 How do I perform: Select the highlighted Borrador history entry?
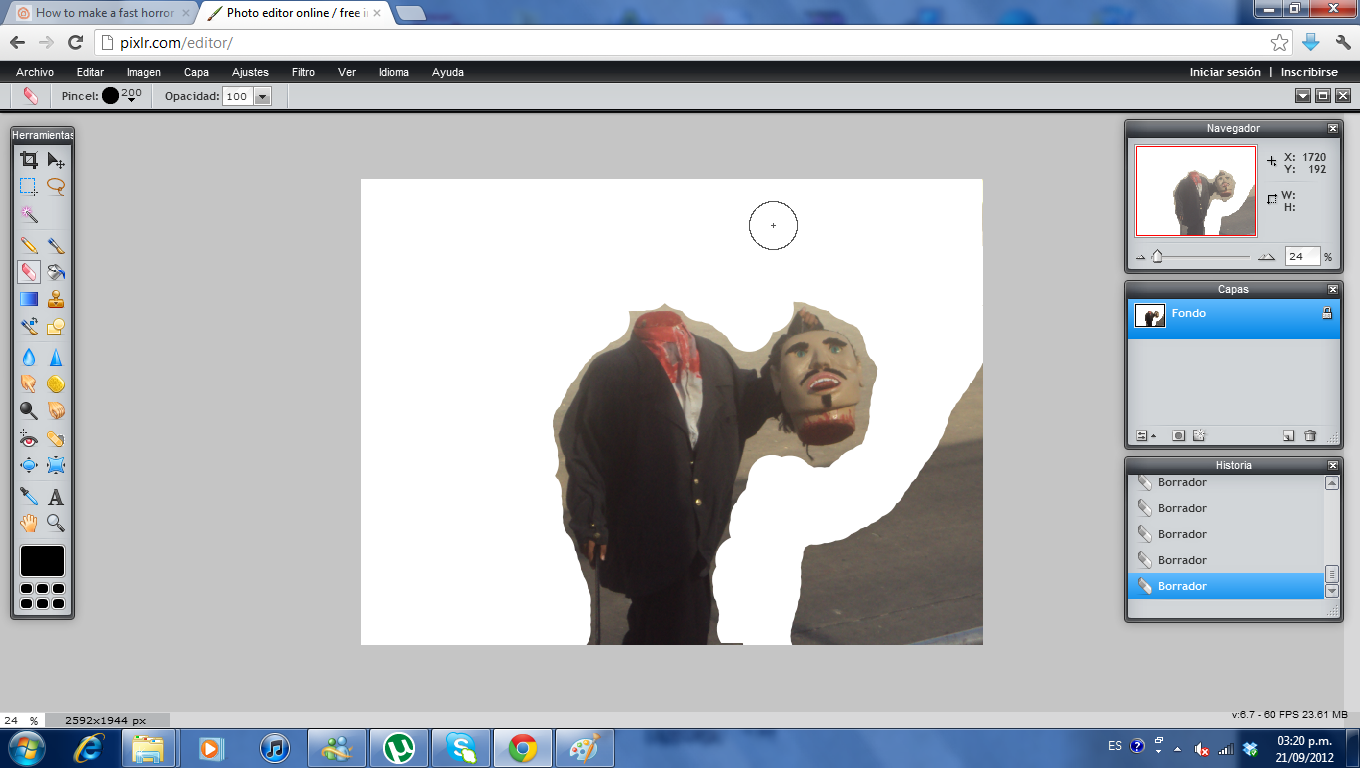[1226, 586]
